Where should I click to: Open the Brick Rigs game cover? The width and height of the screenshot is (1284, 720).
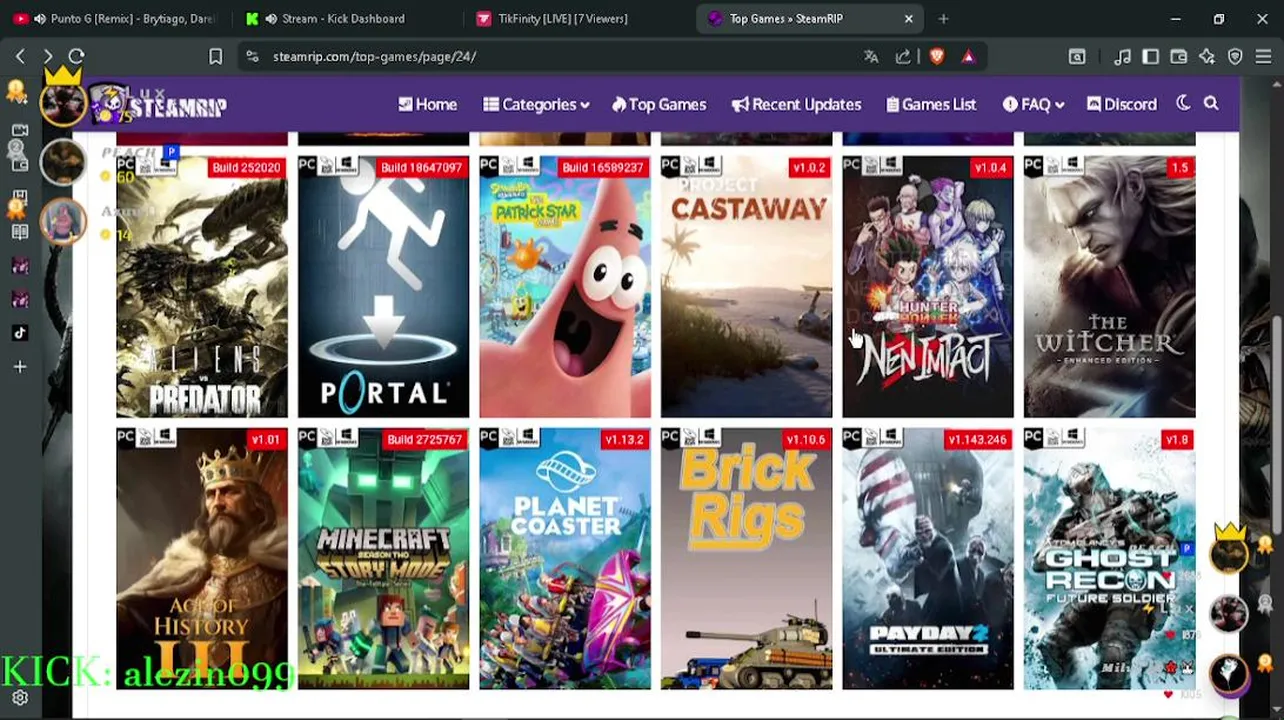746,558
